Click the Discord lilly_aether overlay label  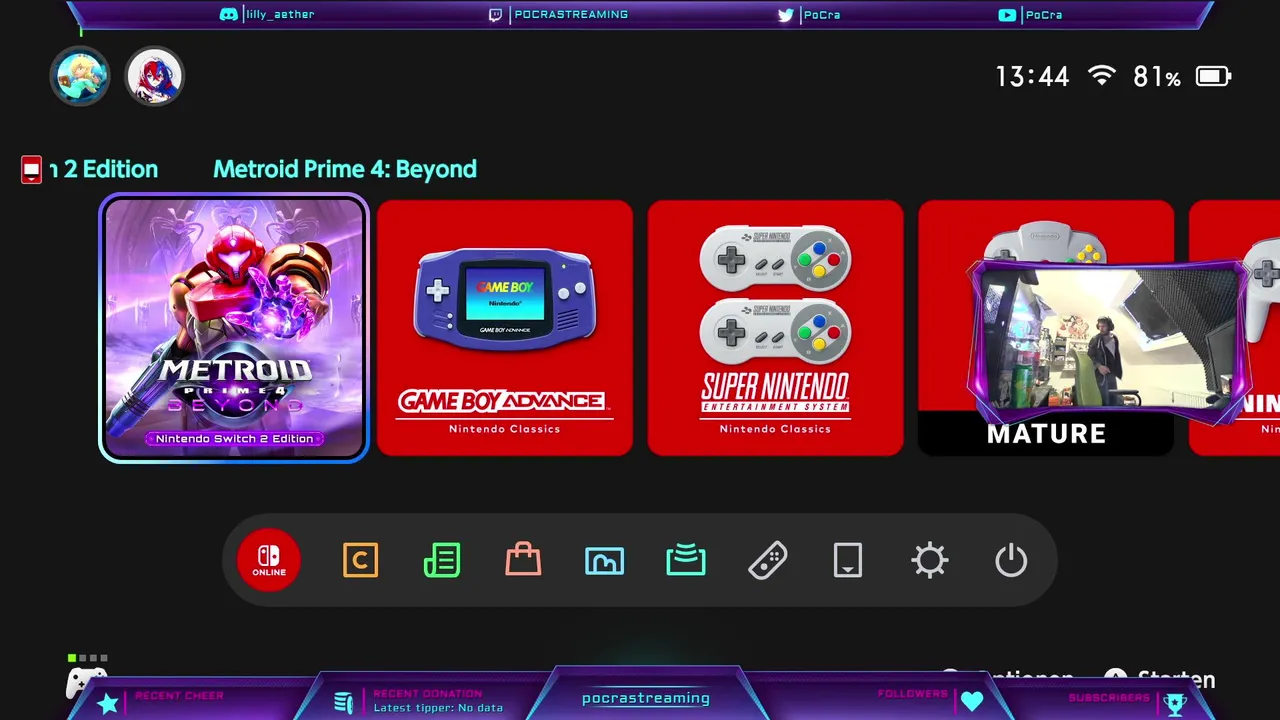(267, 15)
